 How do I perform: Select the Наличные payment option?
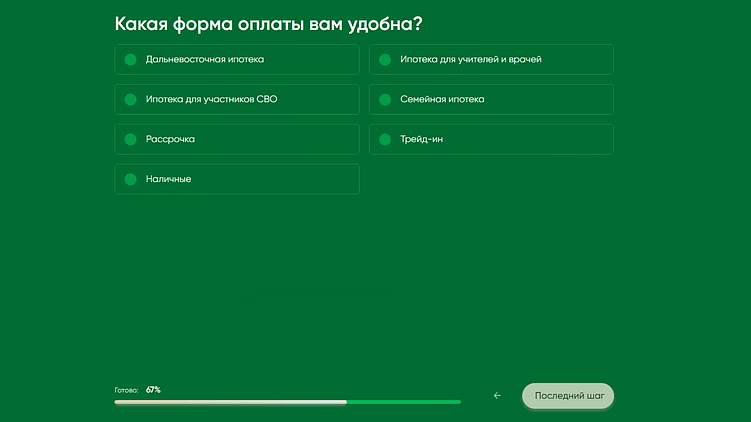tap(237, 179)
